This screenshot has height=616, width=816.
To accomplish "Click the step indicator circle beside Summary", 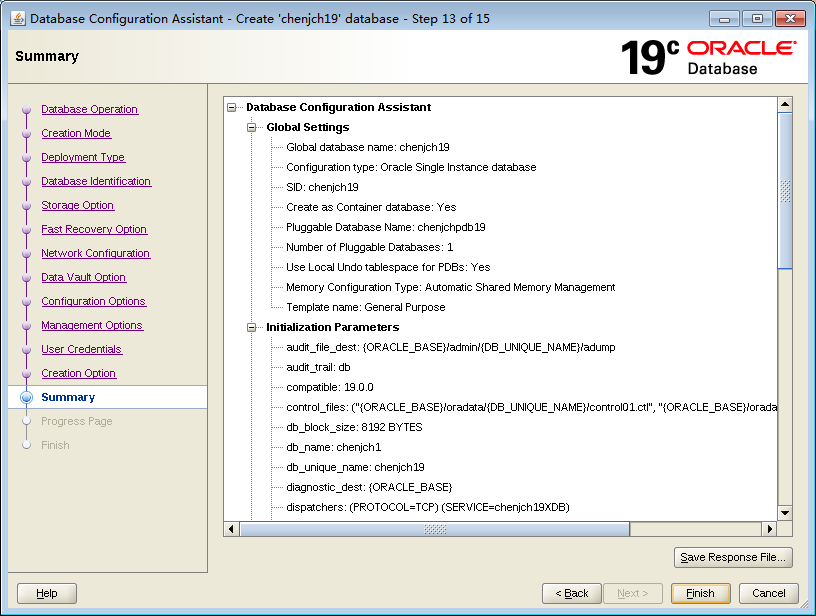I will tap(27, 396).
